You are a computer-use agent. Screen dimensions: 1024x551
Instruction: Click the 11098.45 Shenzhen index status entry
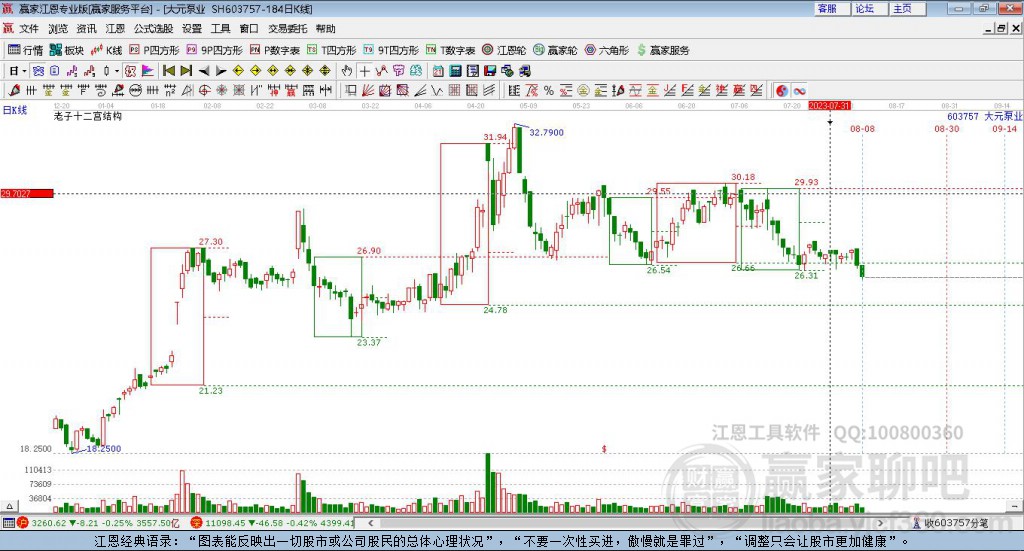(273, 523)
